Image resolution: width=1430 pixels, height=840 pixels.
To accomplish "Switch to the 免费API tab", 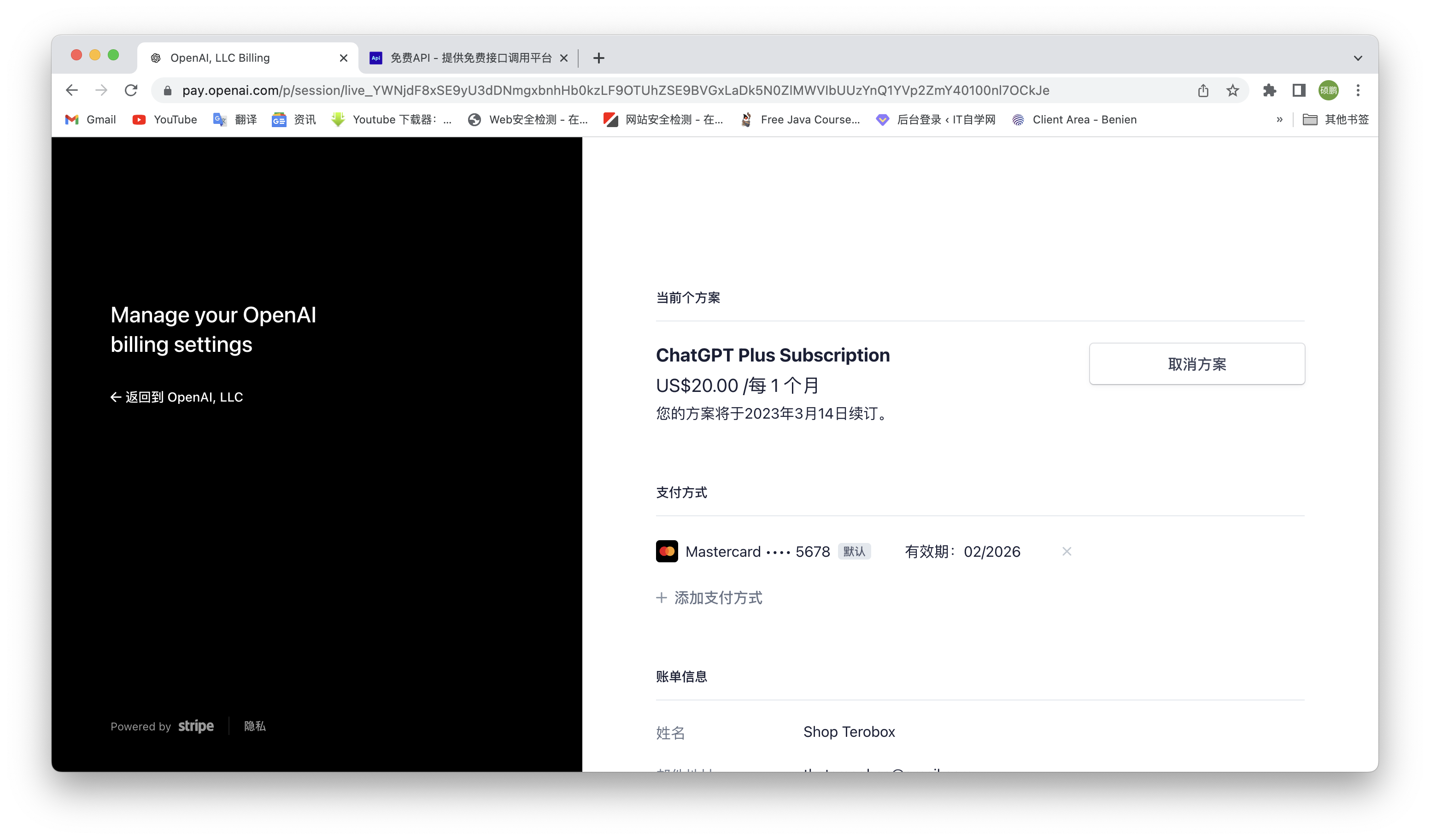I will [470, 58].
